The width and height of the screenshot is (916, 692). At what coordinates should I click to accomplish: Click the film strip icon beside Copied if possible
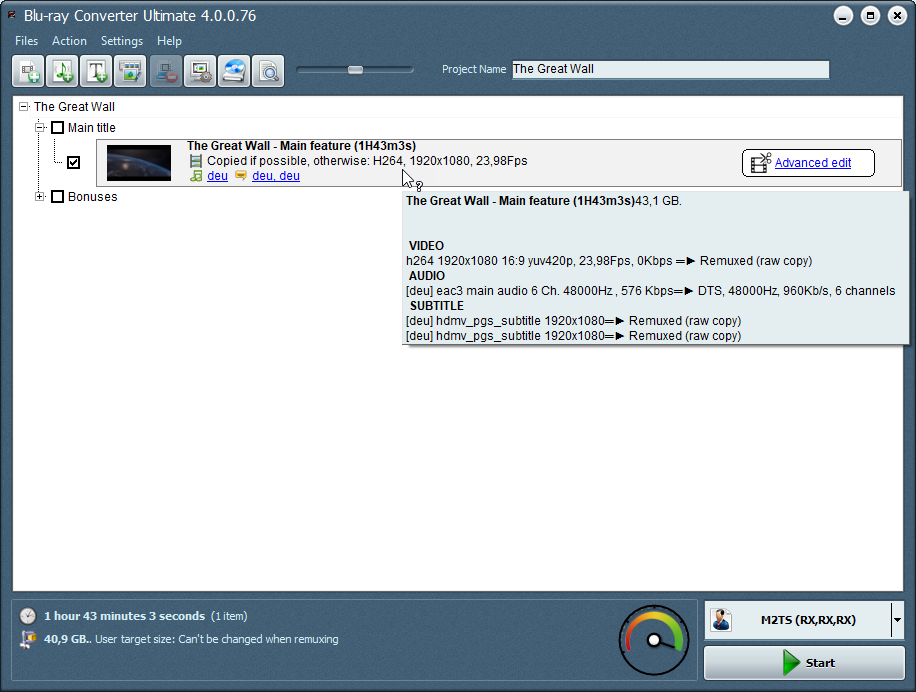tap(196, 161)
